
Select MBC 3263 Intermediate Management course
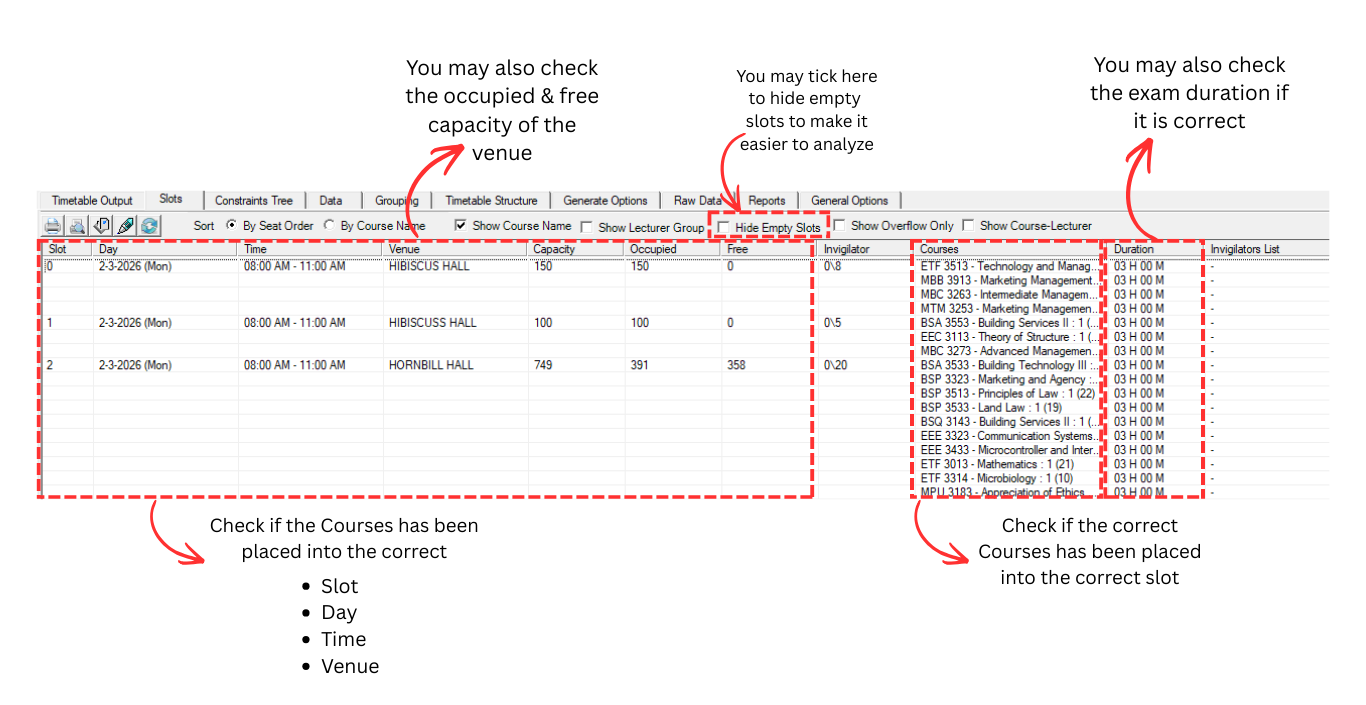[1009, 295]
